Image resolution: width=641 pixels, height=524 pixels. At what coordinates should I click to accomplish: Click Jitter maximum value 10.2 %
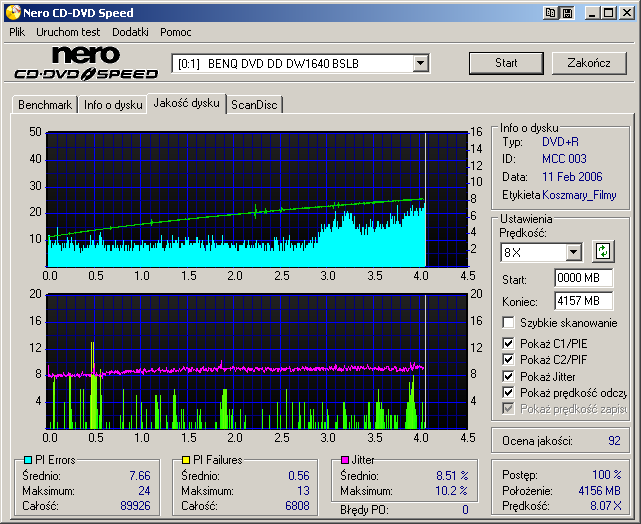[451, 491]
